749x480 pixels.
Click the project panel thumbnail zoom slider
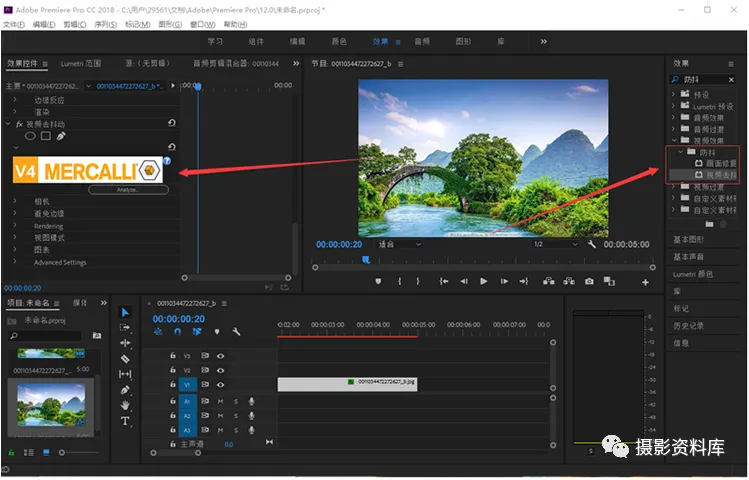click(x=62, y=453)
